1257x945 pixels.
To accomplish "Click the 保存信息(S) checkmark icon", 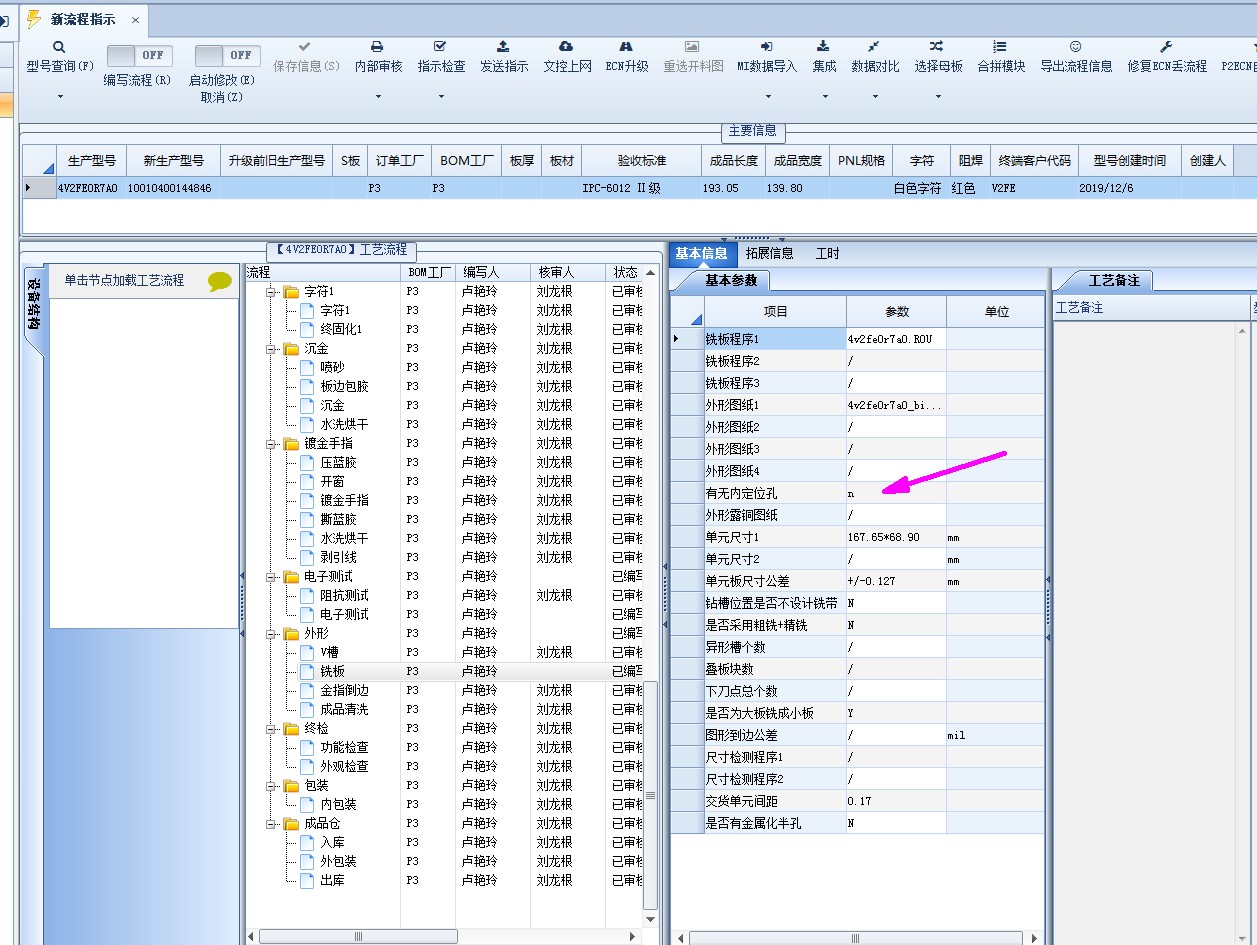I will pos(304,47).
